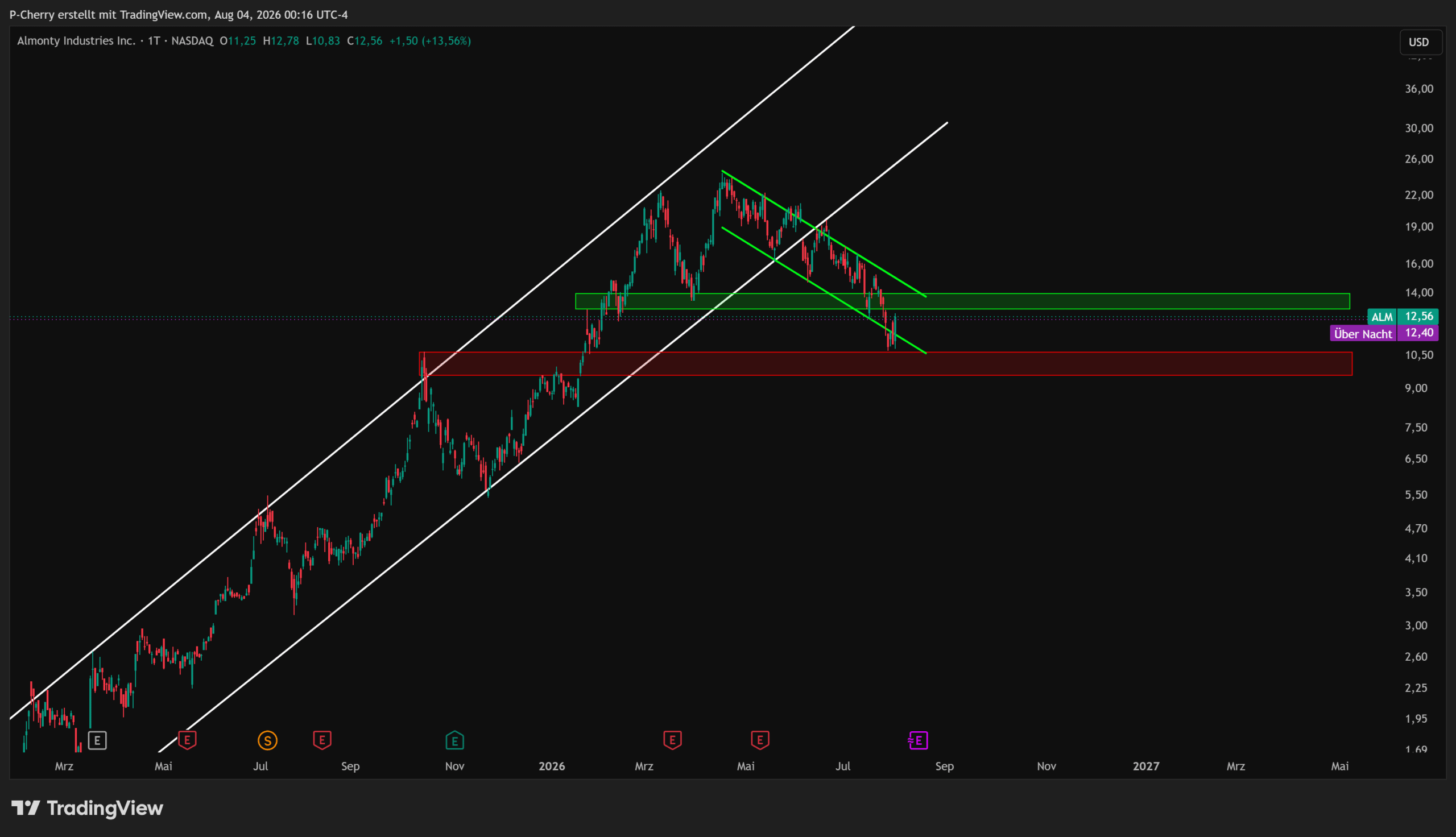1456x837 pixels.
Task: Click red earnings marker between Mai and Jul 2025
Action: pos(187,740)
